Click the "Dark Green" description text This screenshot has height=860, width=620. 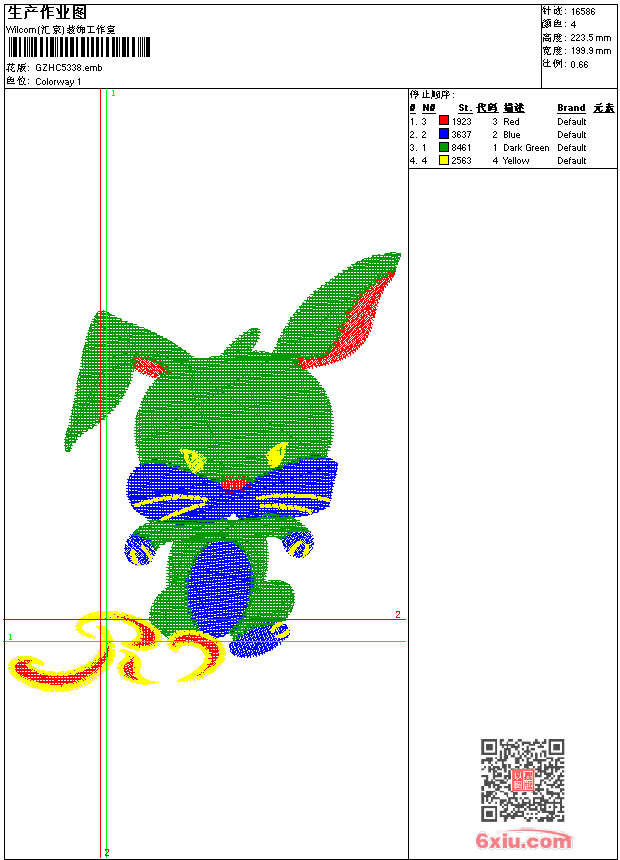tap(526, 148)
